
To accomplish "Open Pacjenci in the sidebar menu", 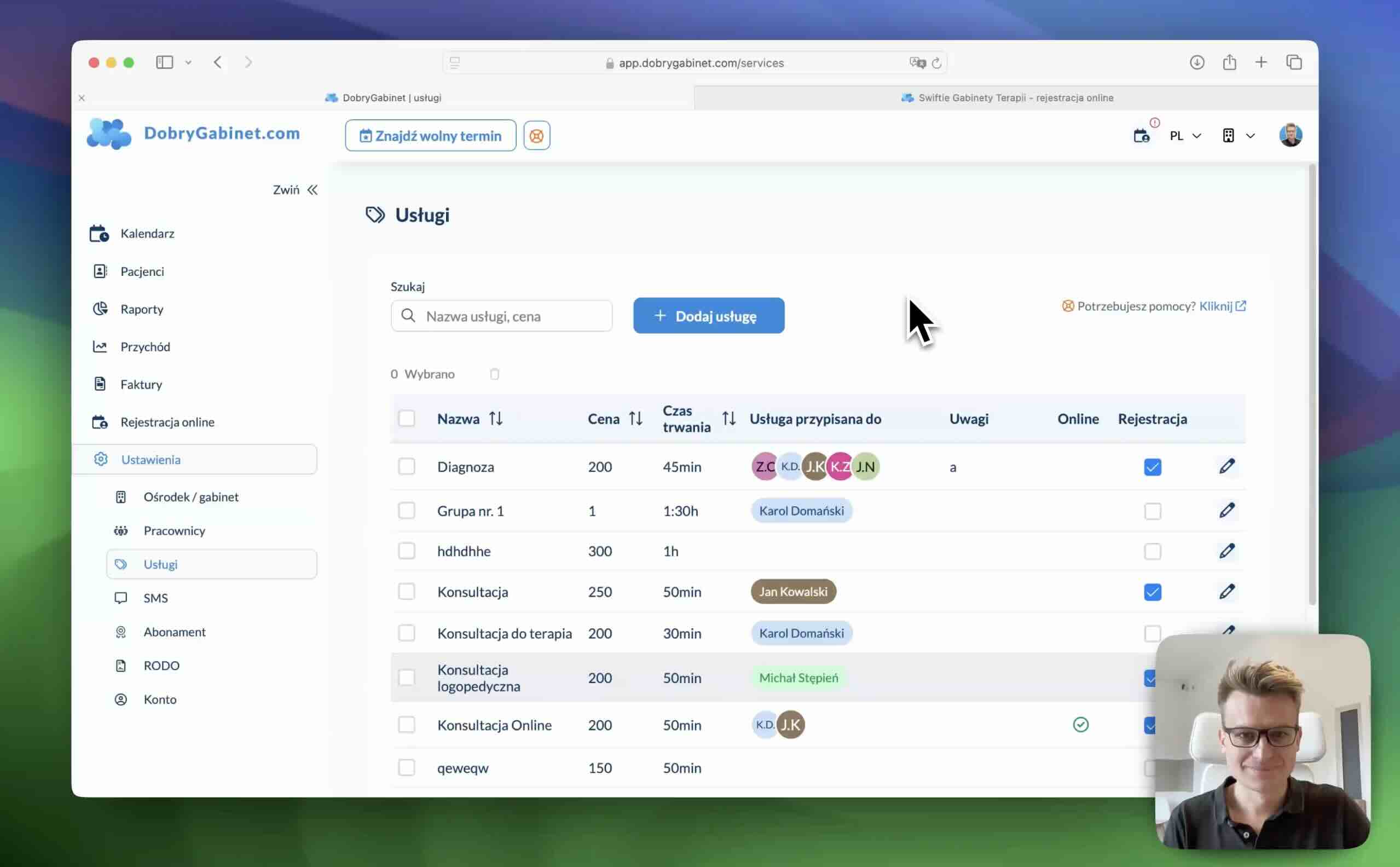I will click(142, 271).
